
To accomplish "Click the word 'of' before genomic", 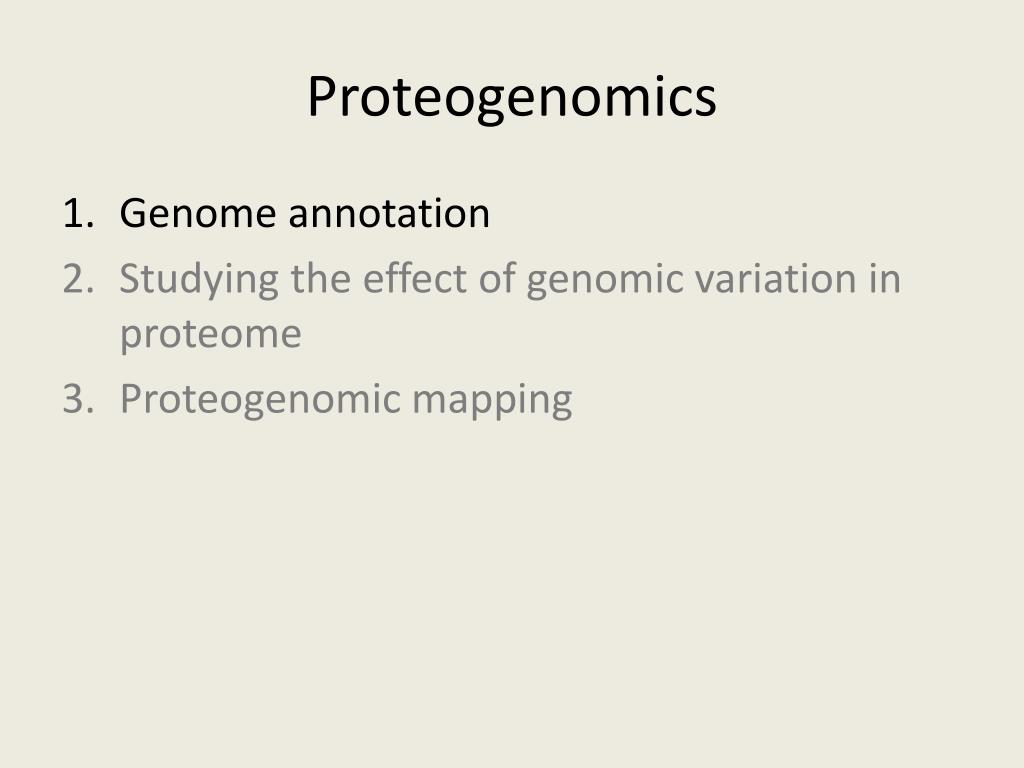I will (497, 279).
